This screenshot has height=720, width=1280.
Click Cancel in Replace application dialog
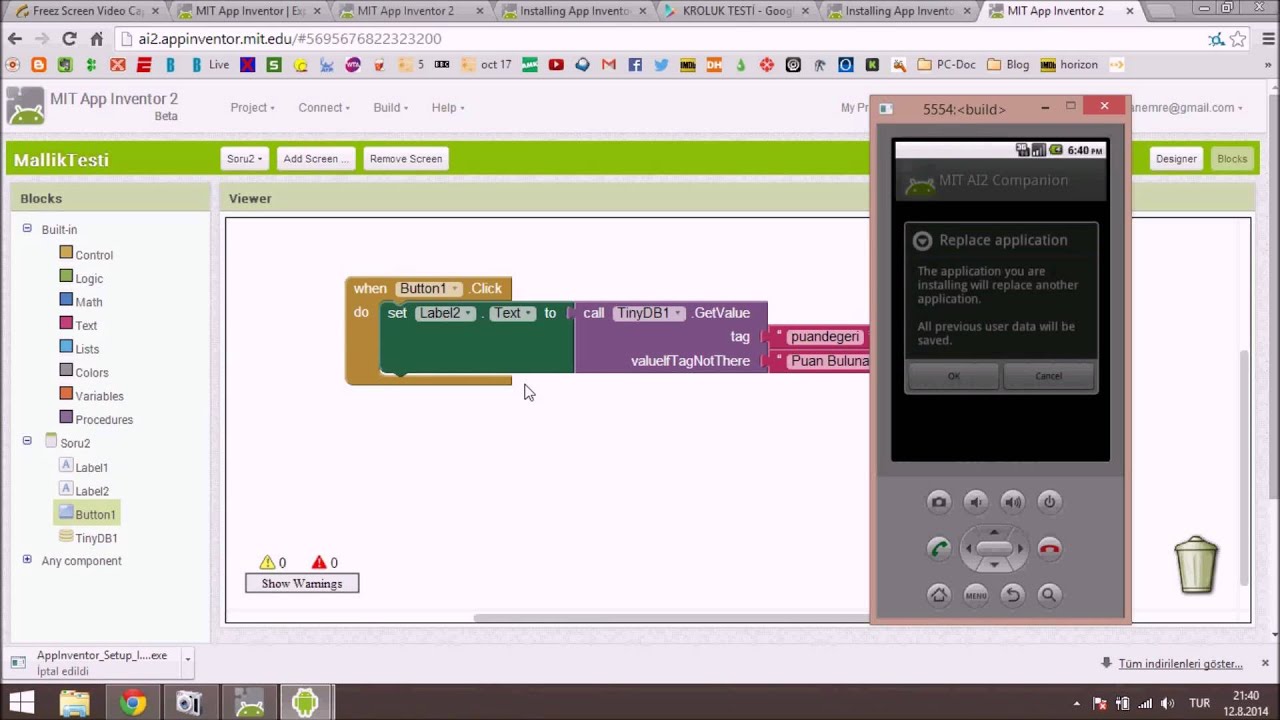click(x=1048, y=376)
